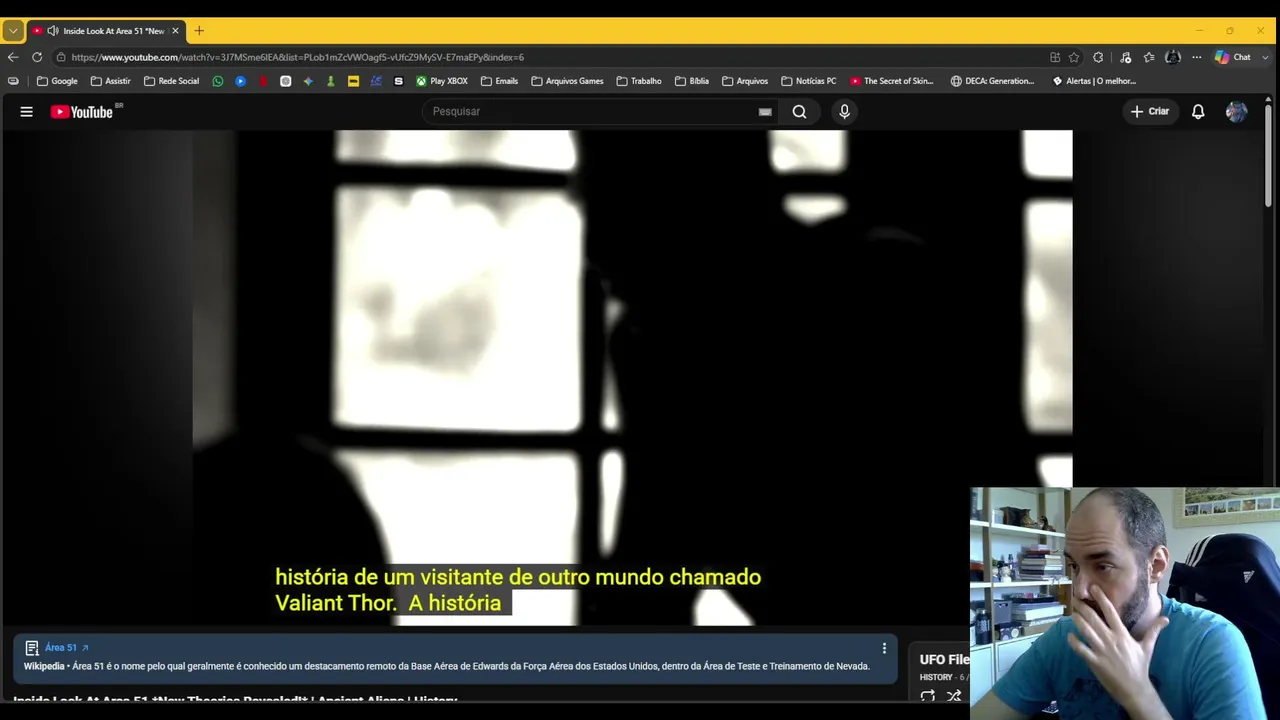Open the on-screen keyboard in search box
The width and height of the screenshot is (1280, 720).
(x=765, y=112)
